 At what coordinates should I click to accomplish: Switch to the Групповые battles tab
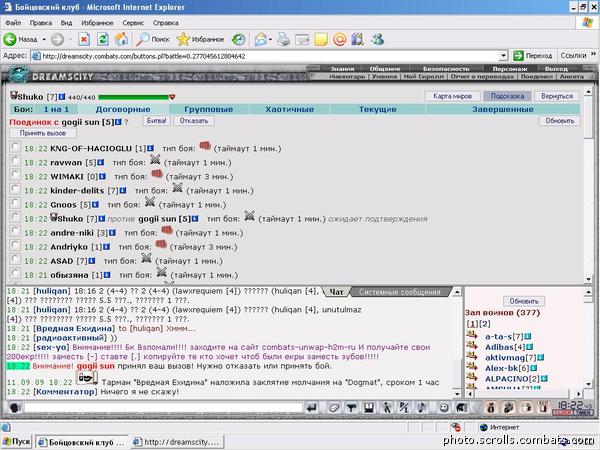click(209, 109)
